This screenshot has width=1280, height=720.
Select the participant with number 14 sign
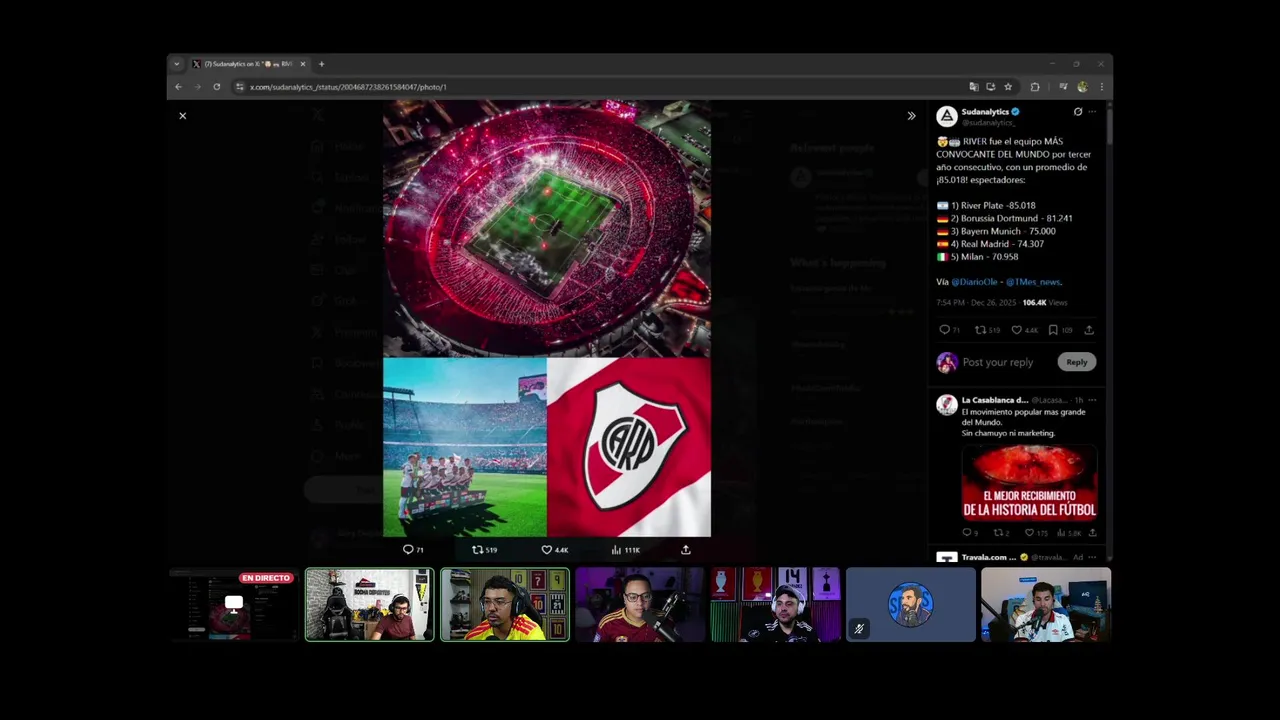click(775, 605)
